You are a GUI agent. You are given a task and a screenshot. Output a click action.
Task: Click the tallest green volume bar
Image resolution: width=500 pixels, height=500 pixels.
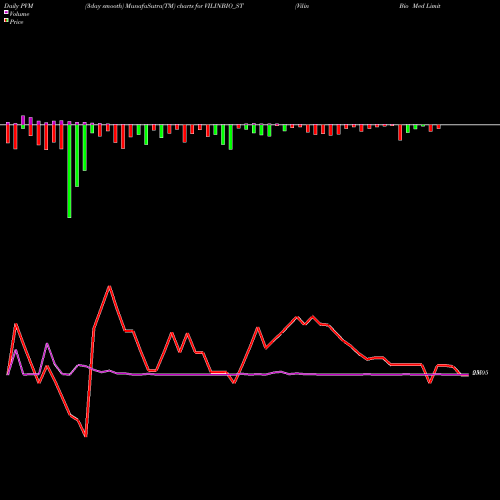[x=69, y=171]
